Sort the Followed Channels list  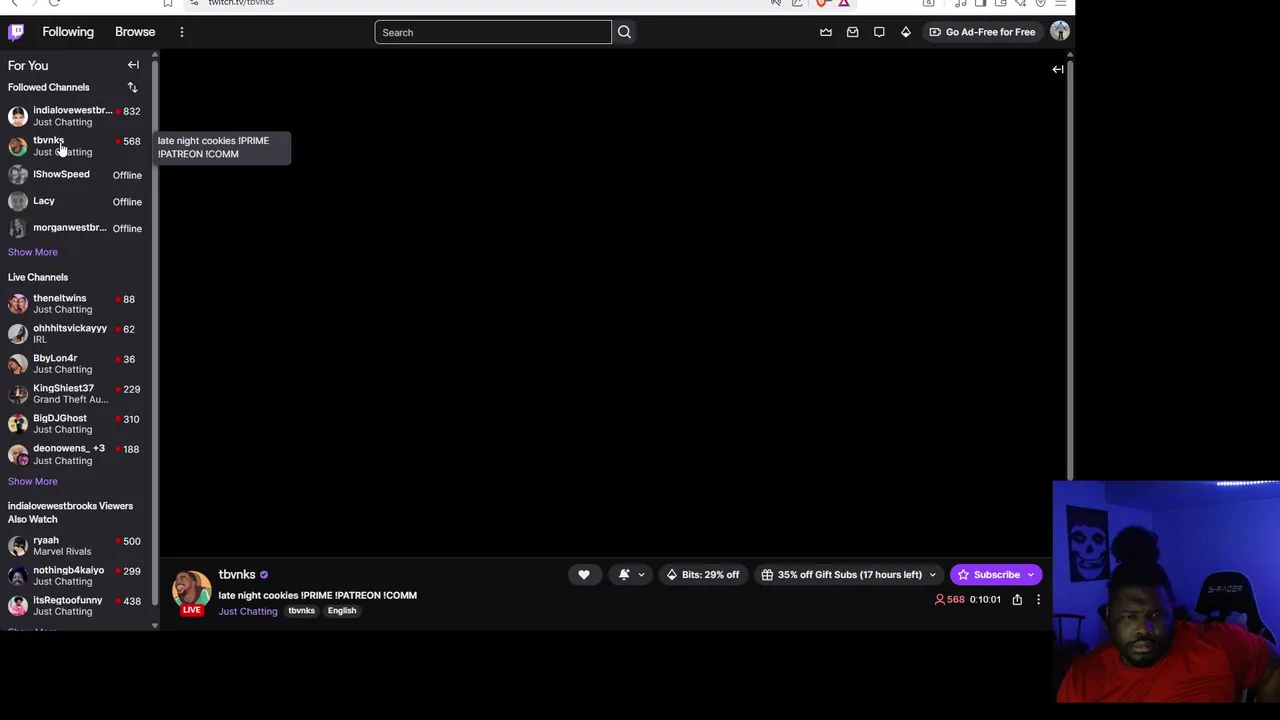tap(132, 87)
